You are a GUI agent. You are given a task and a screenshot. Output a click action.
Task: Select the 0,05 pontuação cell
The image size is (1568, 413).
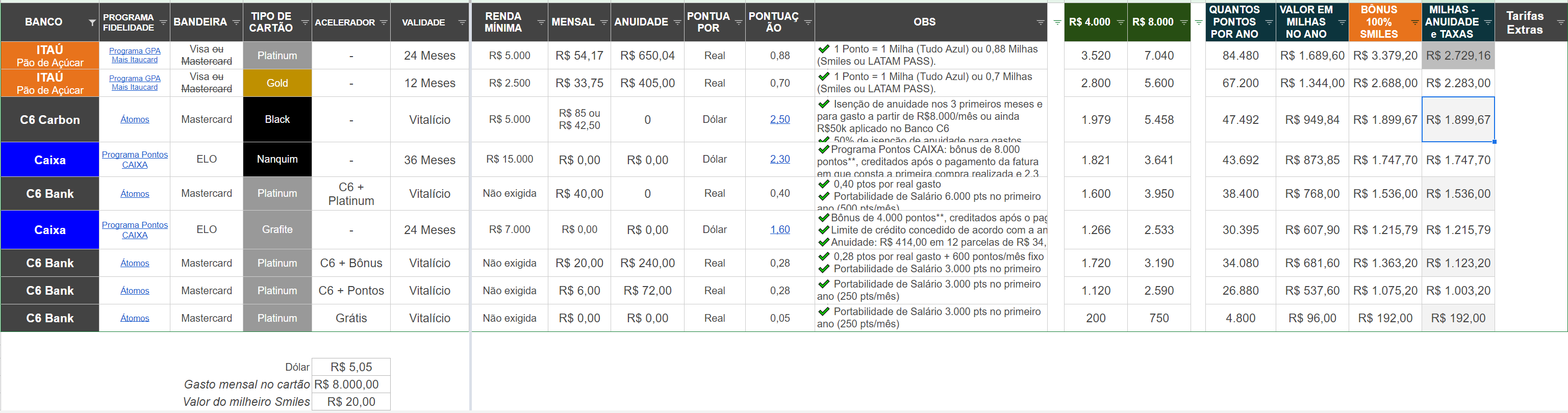780,318
